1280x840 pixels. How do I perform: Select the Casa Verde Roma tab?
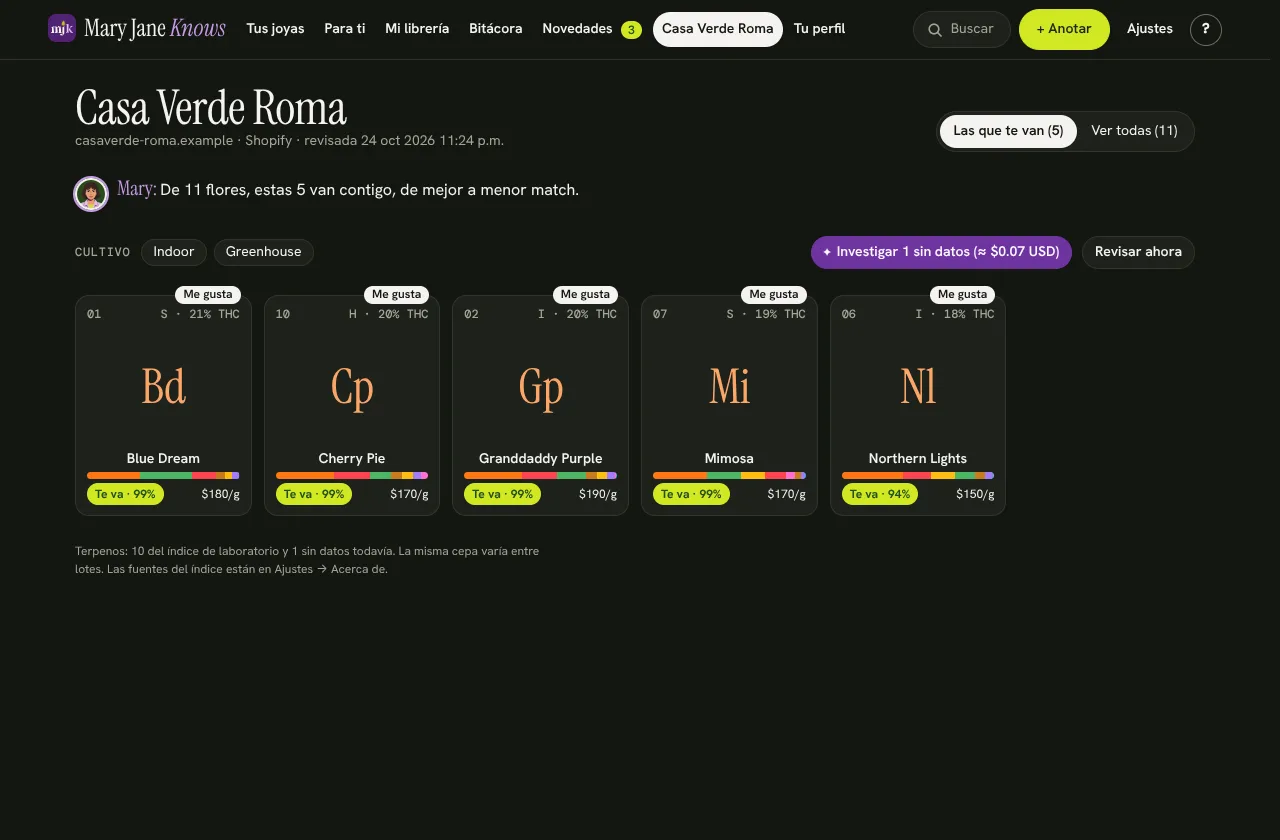(x=718, y=29)
